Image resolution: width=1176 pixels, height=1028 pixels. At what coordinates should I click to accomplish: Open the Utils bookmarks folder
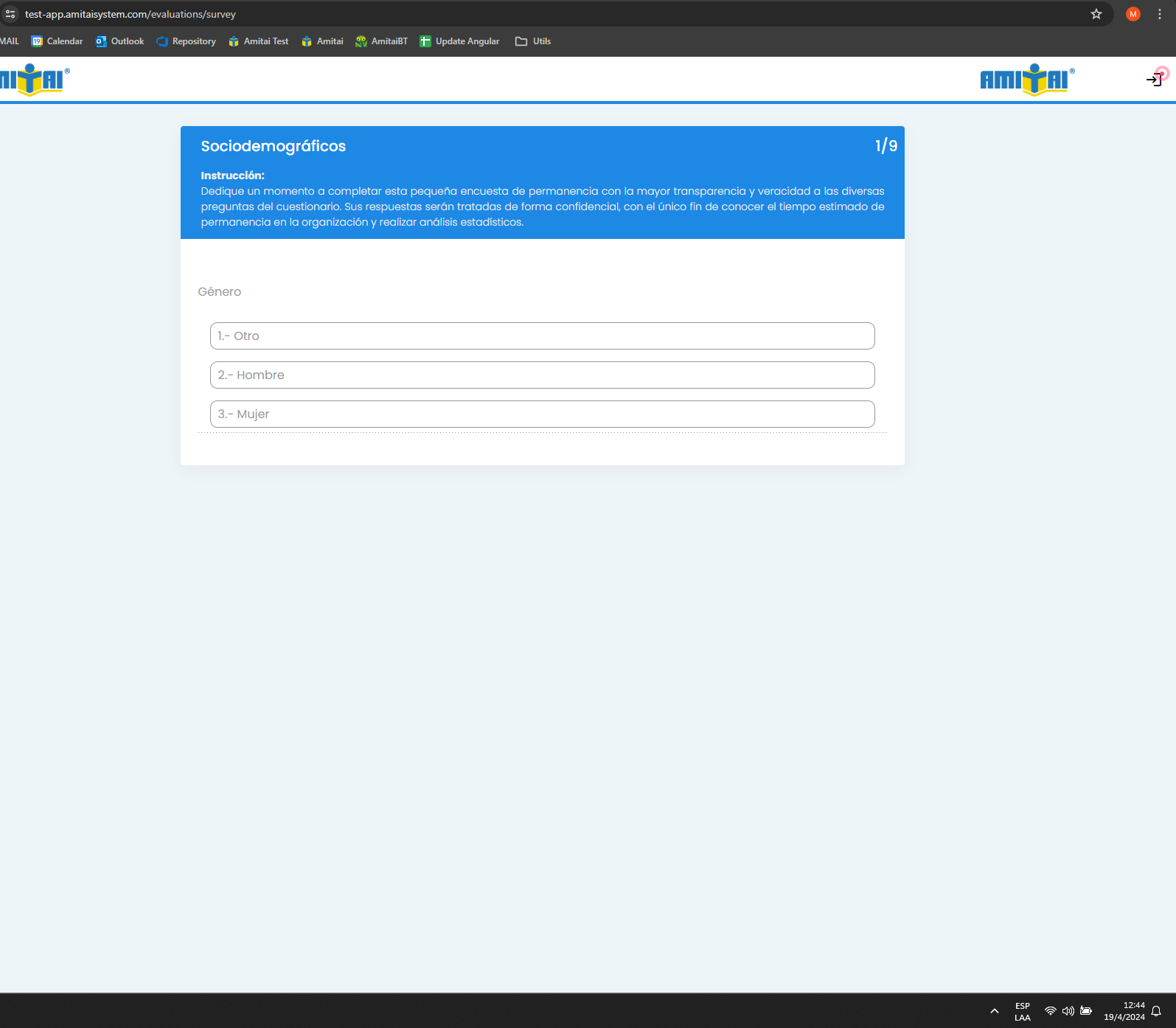point(533,41)
